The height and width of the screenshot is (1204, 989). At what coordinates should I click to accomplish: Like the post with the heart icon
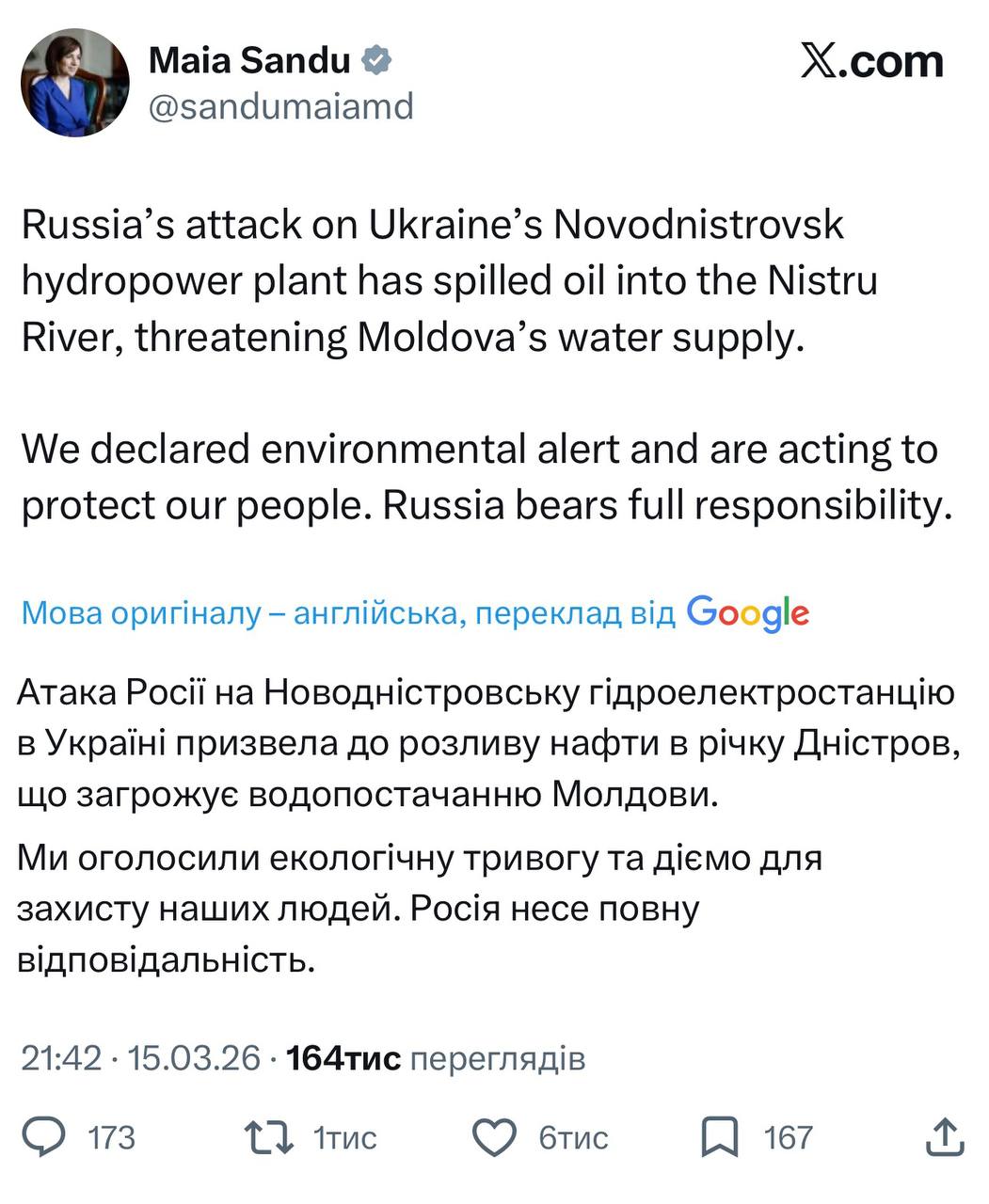[x=493, y=1138]
